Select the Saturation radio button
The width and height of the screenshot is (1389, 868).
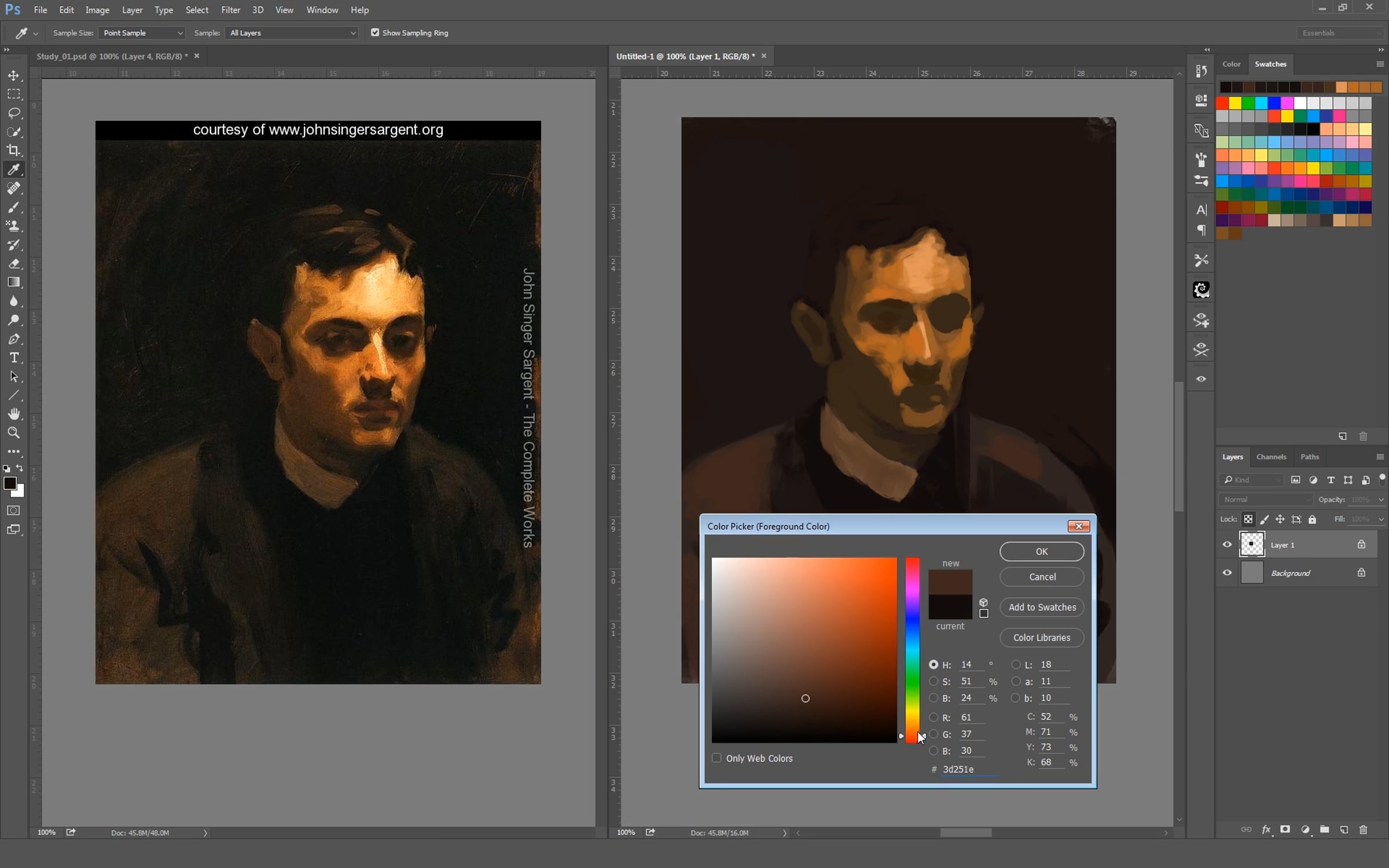[x=934, y=682]
